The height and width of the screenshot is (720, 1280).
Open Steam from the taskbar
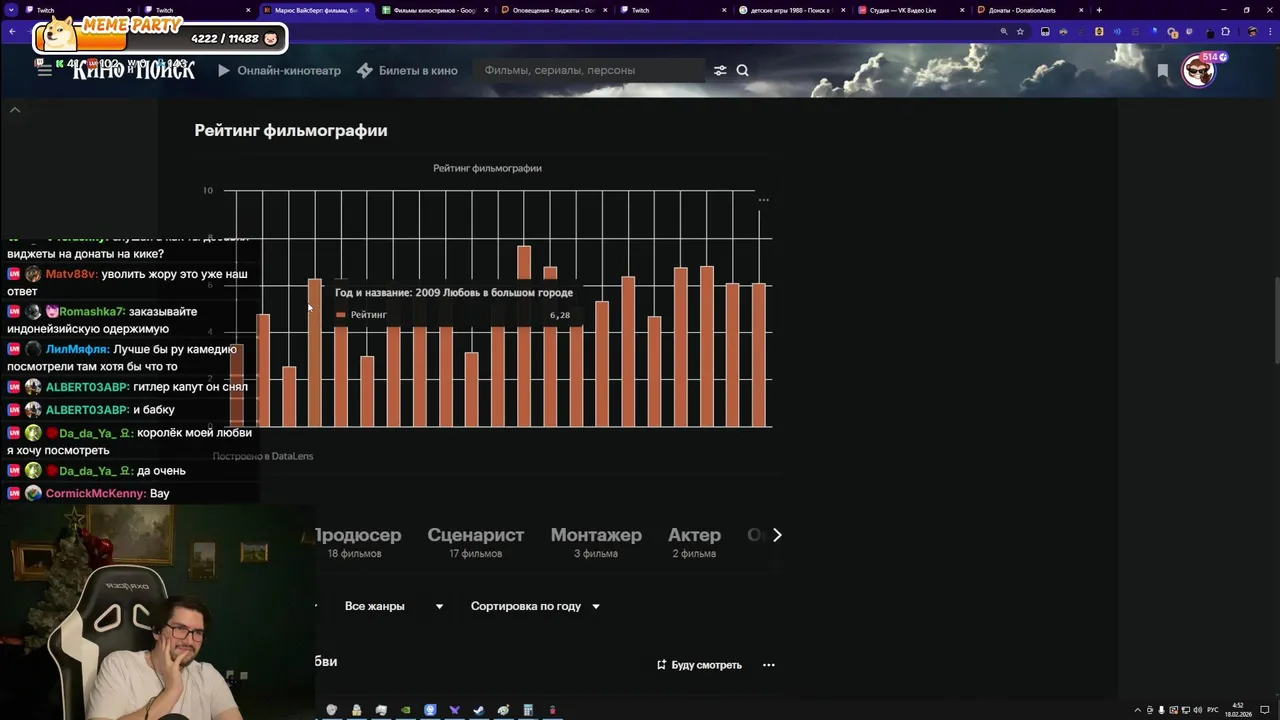[479, 710]
